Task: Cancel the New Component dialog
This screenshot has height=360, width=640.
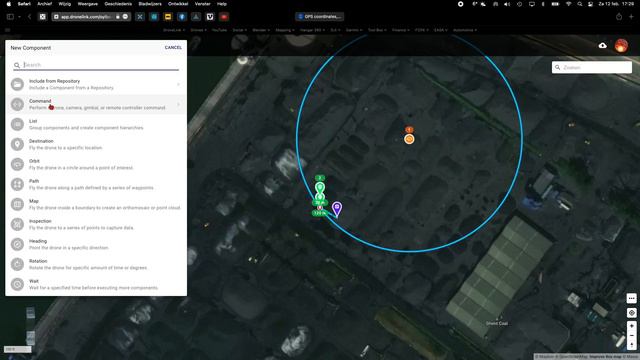Action: [173, 48]
